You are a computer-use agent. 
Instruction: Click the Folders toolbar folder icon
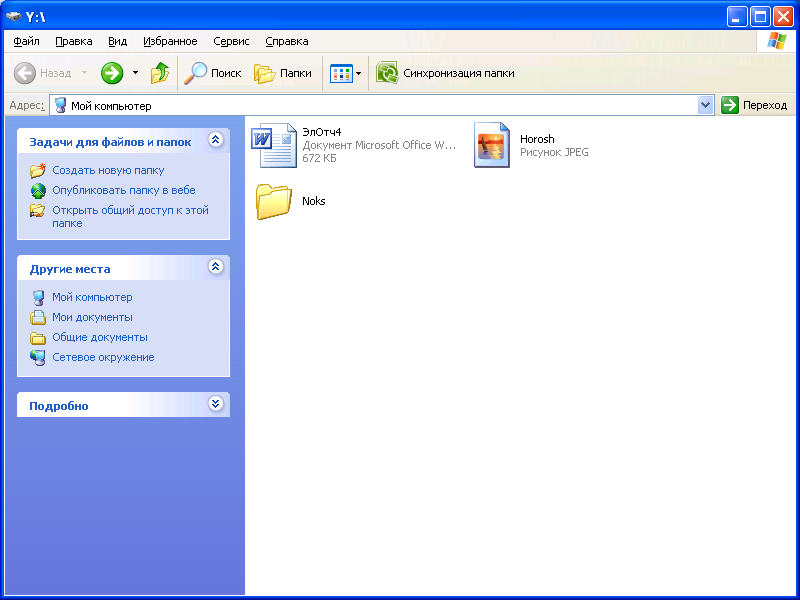coord(265,74)
